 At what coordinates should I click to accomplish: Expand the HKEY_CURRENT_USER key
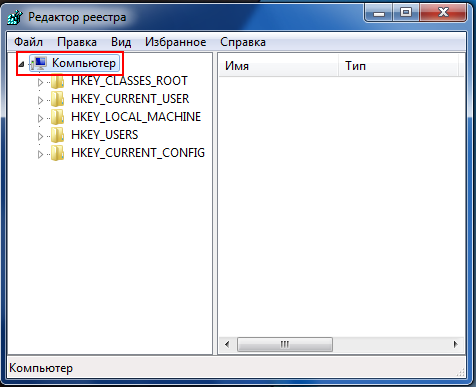coord(40,100)
